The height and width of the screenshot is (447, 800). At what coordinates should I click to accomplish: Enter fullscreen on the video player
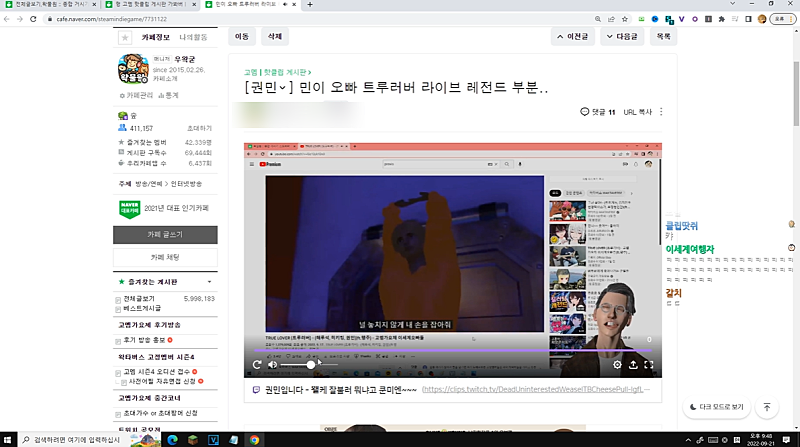(x=649, y=364)
